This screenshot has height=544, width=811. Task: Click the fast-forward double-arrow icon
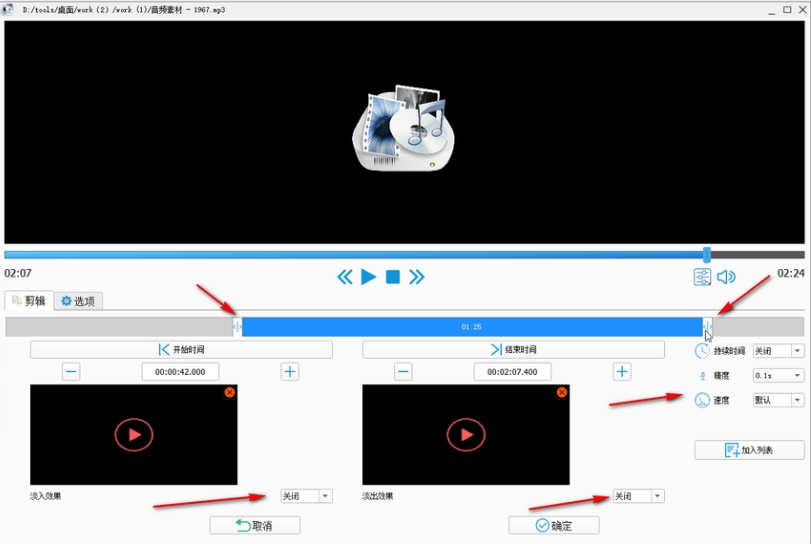417,277
